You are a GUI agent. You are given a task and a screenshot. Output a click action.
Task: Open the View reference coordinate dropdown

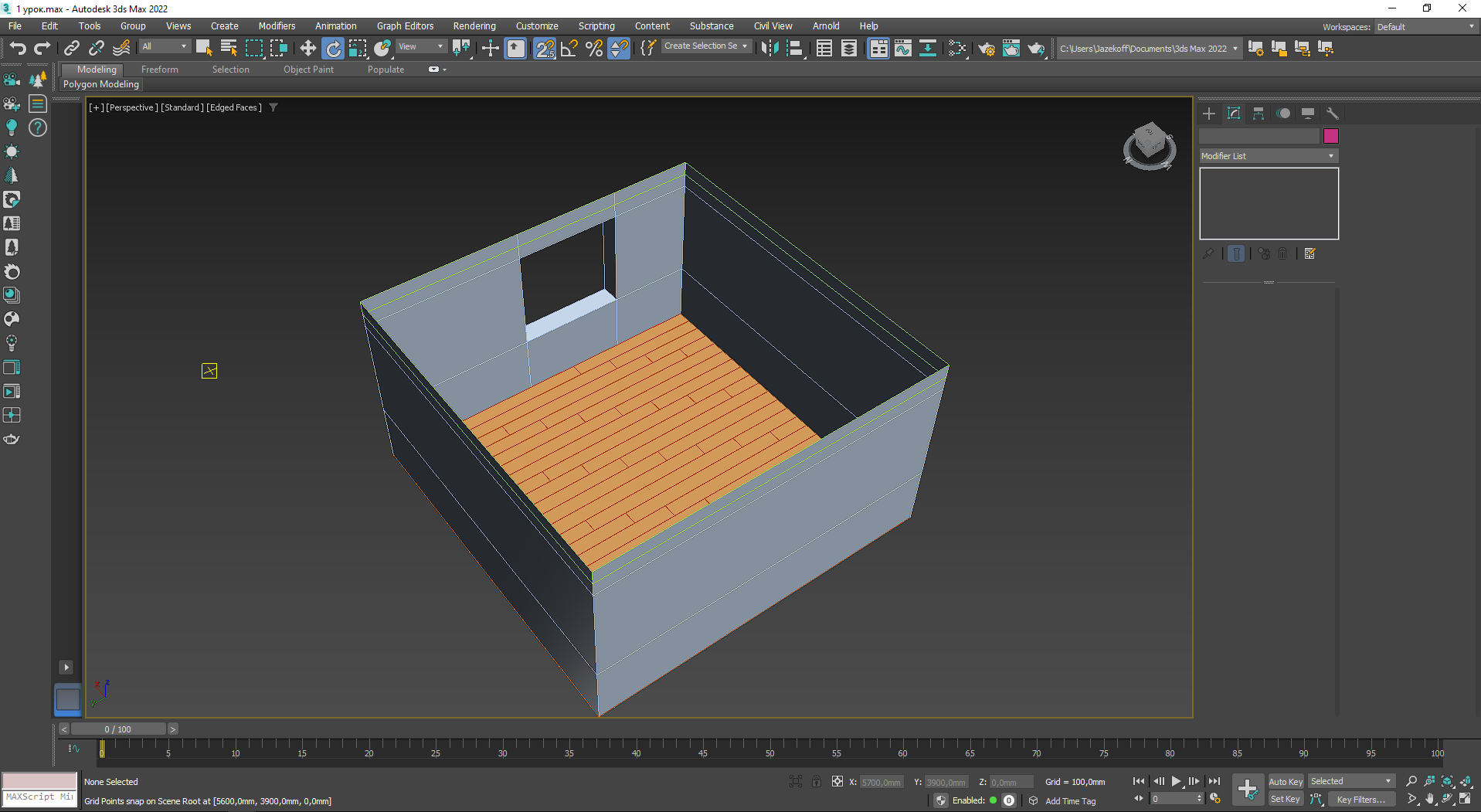[x=421, y=47]
